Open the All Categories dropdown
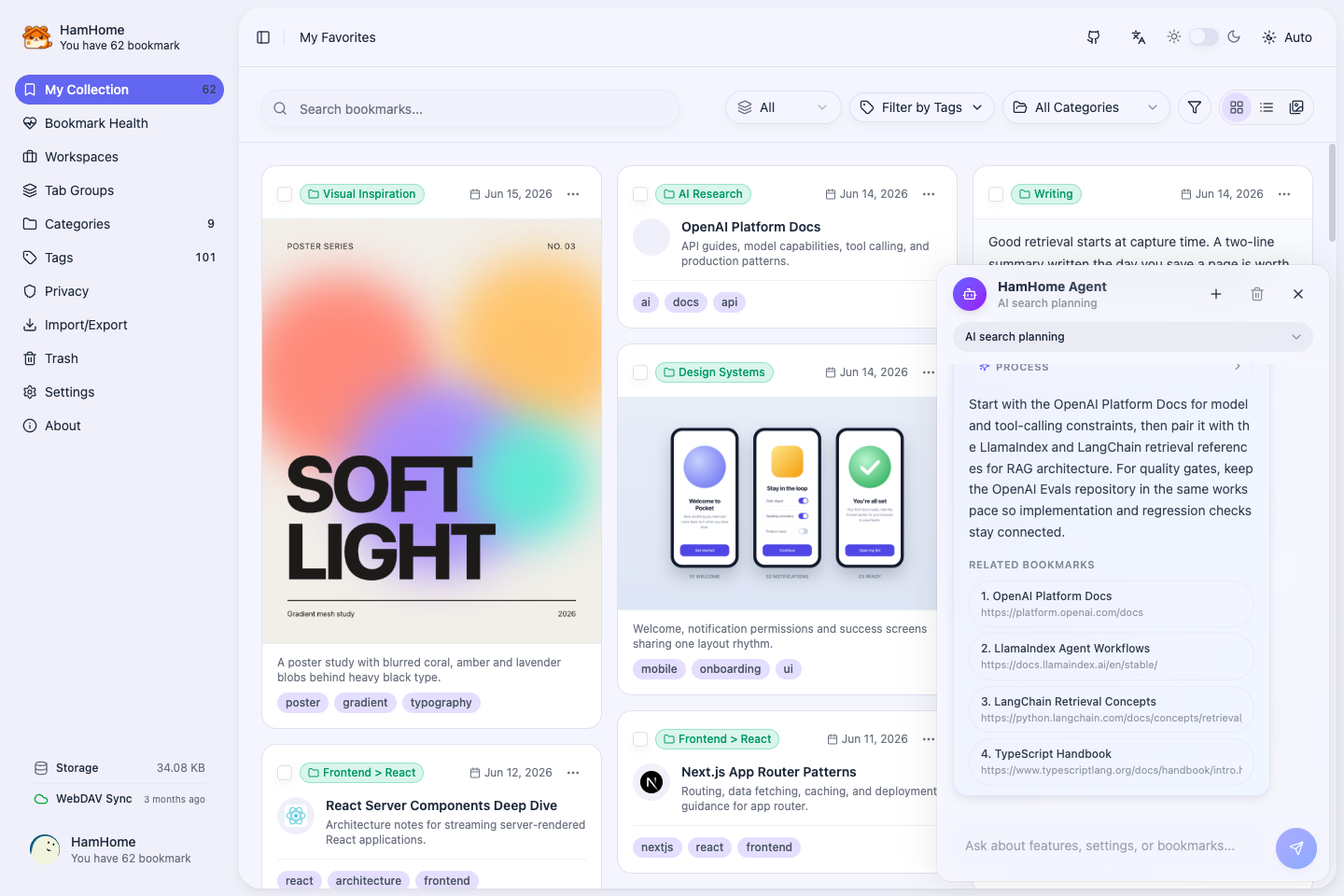The image size is (1344, 896). pyautogui.click(x=1086, y=107)
